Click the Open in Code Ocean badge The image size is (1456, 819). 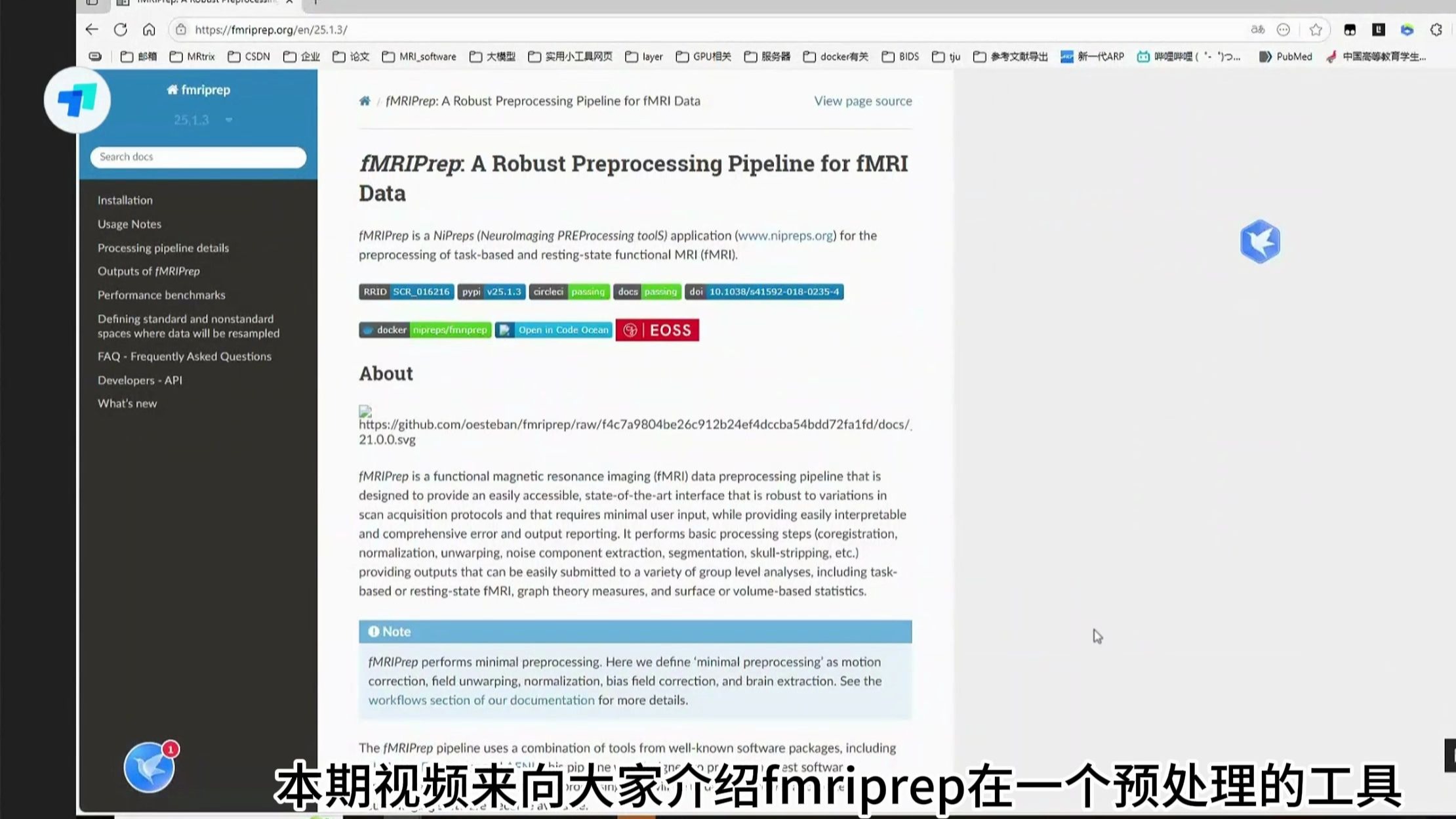[554, 330]
